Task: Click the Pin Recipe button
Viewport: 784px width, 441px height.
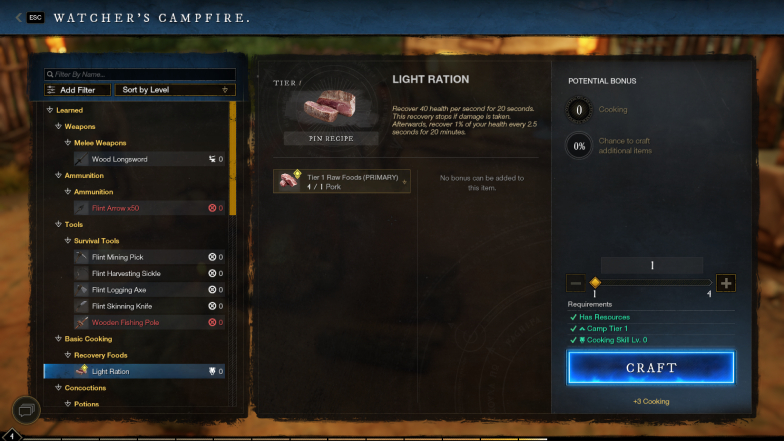Action: 331,138
